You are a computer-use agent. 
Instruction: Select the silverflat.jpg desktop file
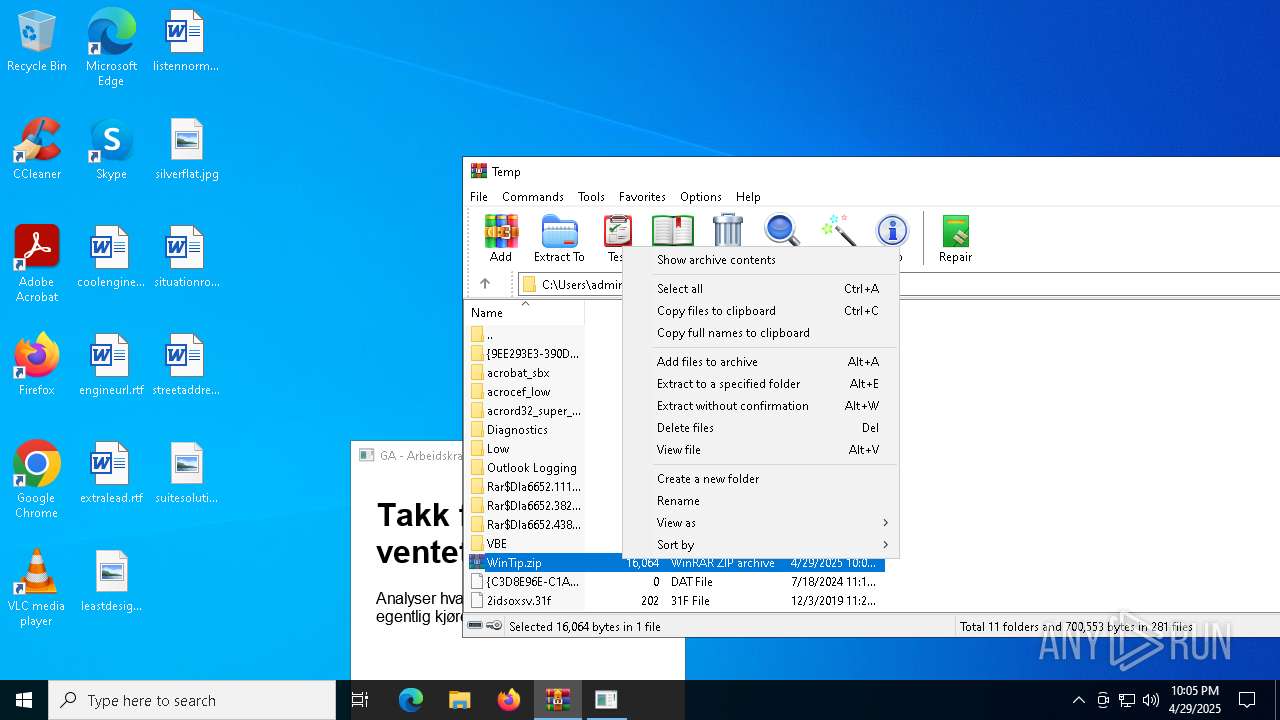coord(187,150)
